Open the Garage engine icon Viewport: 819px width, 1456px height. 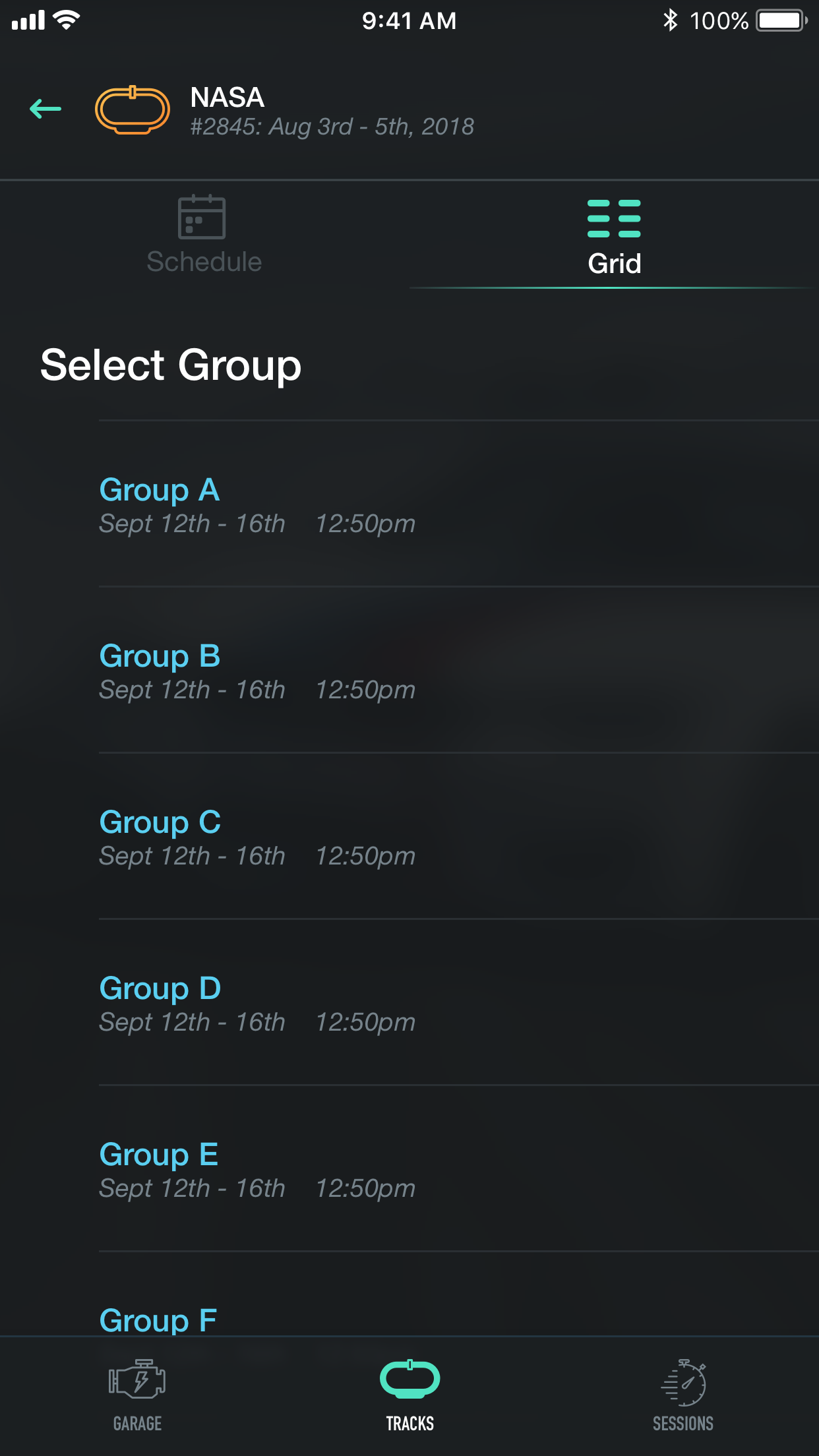click(137, 1380)
